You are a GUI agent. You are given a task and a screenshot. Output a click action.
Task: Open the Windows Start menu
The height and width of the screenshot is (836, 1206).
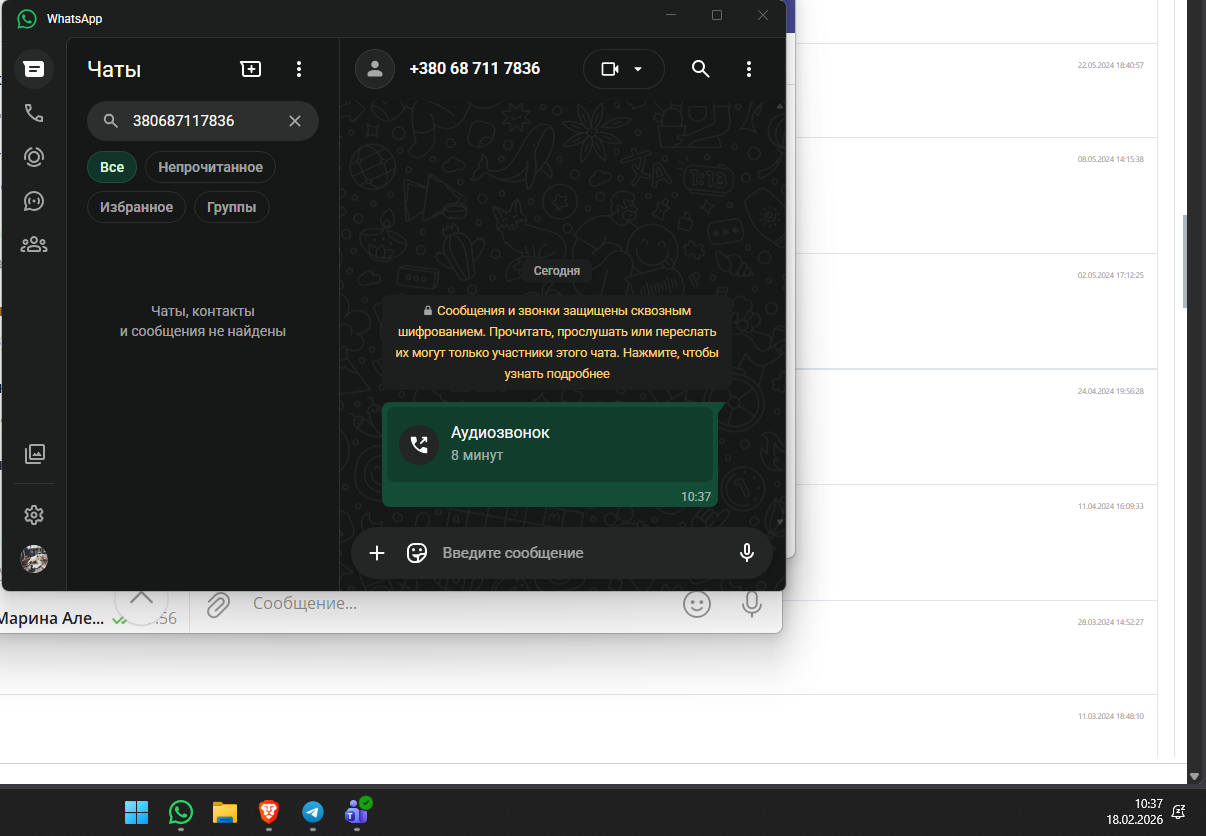(136, 812)
